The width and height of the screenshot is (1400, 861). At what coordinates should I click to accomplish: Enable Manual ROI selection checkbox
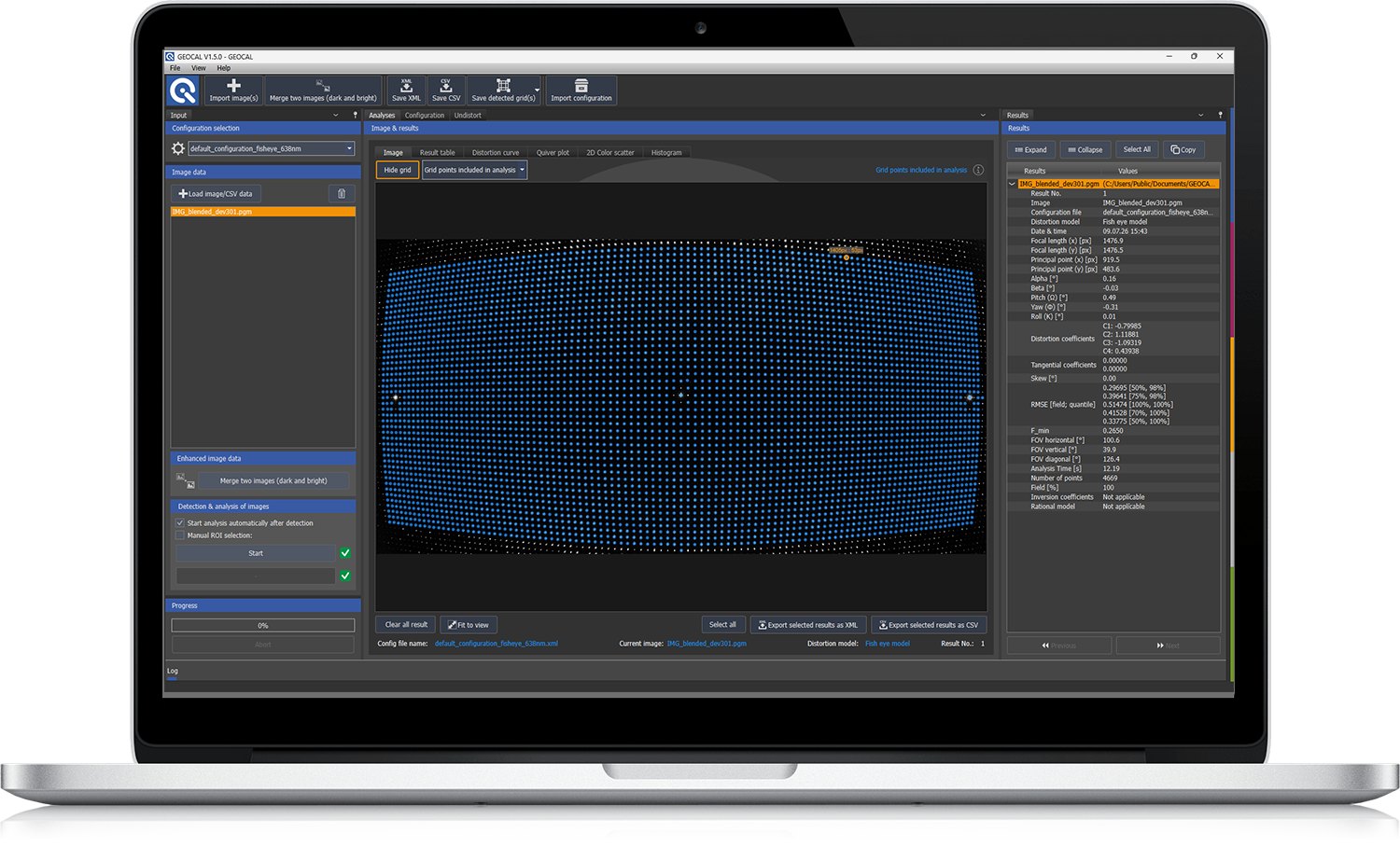pyautogui.click(x=180, y=535)
